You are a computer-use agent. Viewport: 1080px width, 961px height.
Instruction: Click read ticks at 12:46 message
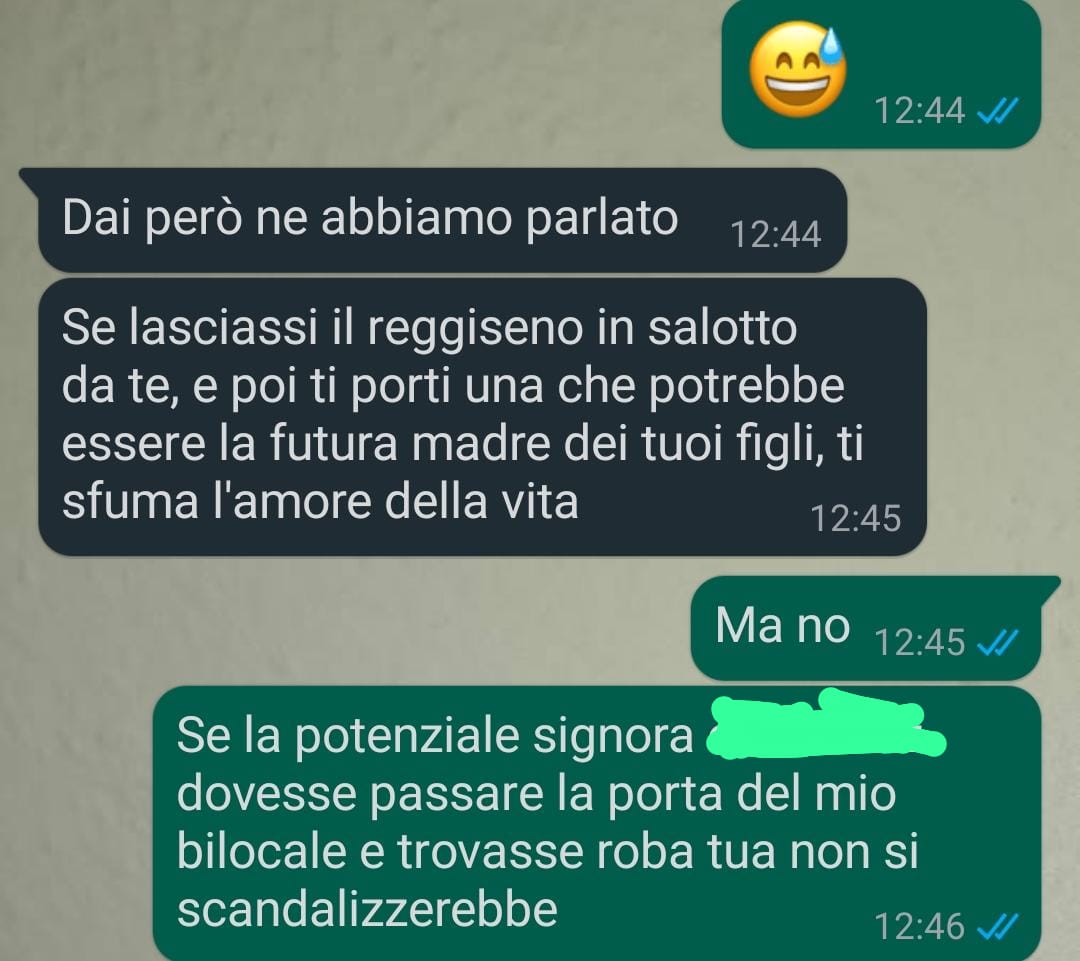pyautogui.click(x=997, y=927)
